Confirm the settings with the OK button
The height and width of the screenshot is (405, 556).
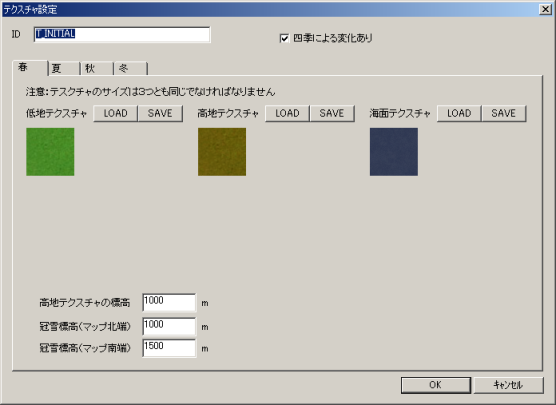tap(436, 385)
